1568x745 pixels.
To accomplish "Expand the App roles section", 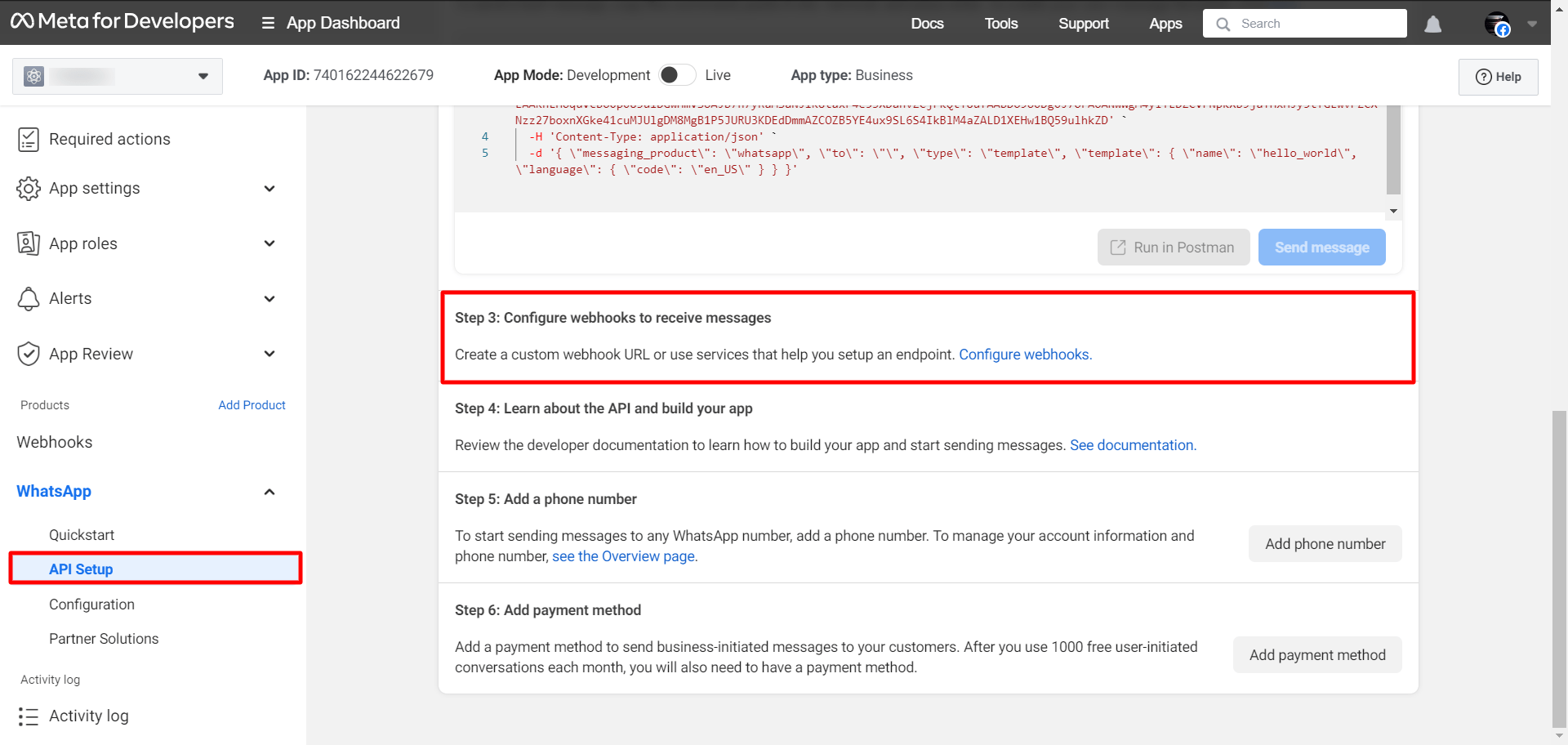I will click(269, 243).
